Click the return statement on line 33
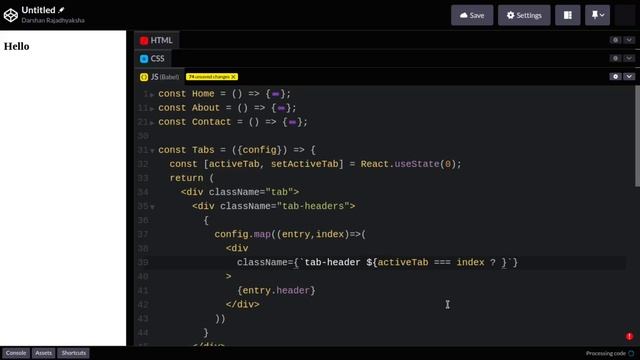This screenshot has height=360, width=640. pyautogui.click(x=186, y=178)
